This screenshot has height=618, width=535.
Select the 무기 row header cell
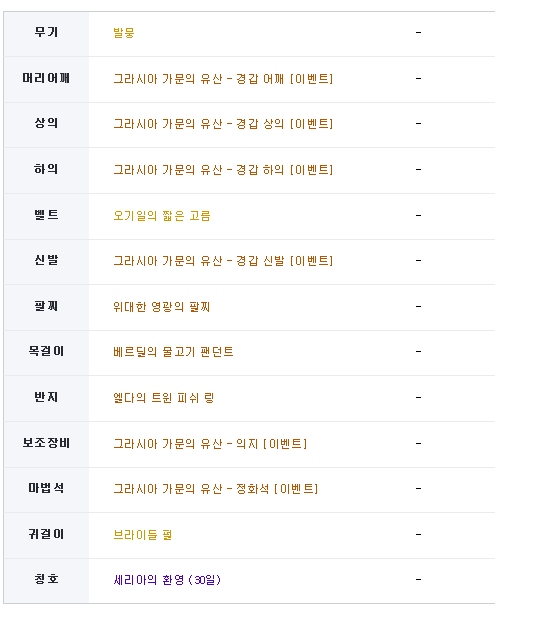47,34
